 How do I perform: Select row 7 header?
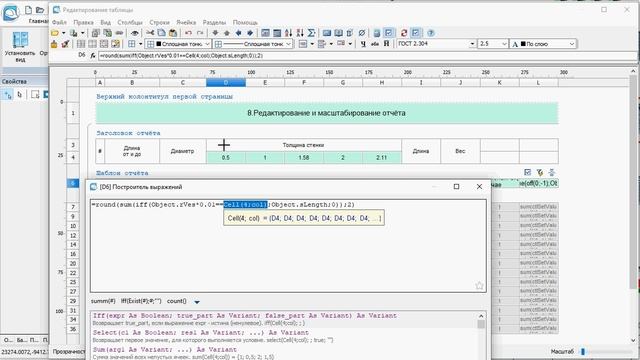[73, 207]
